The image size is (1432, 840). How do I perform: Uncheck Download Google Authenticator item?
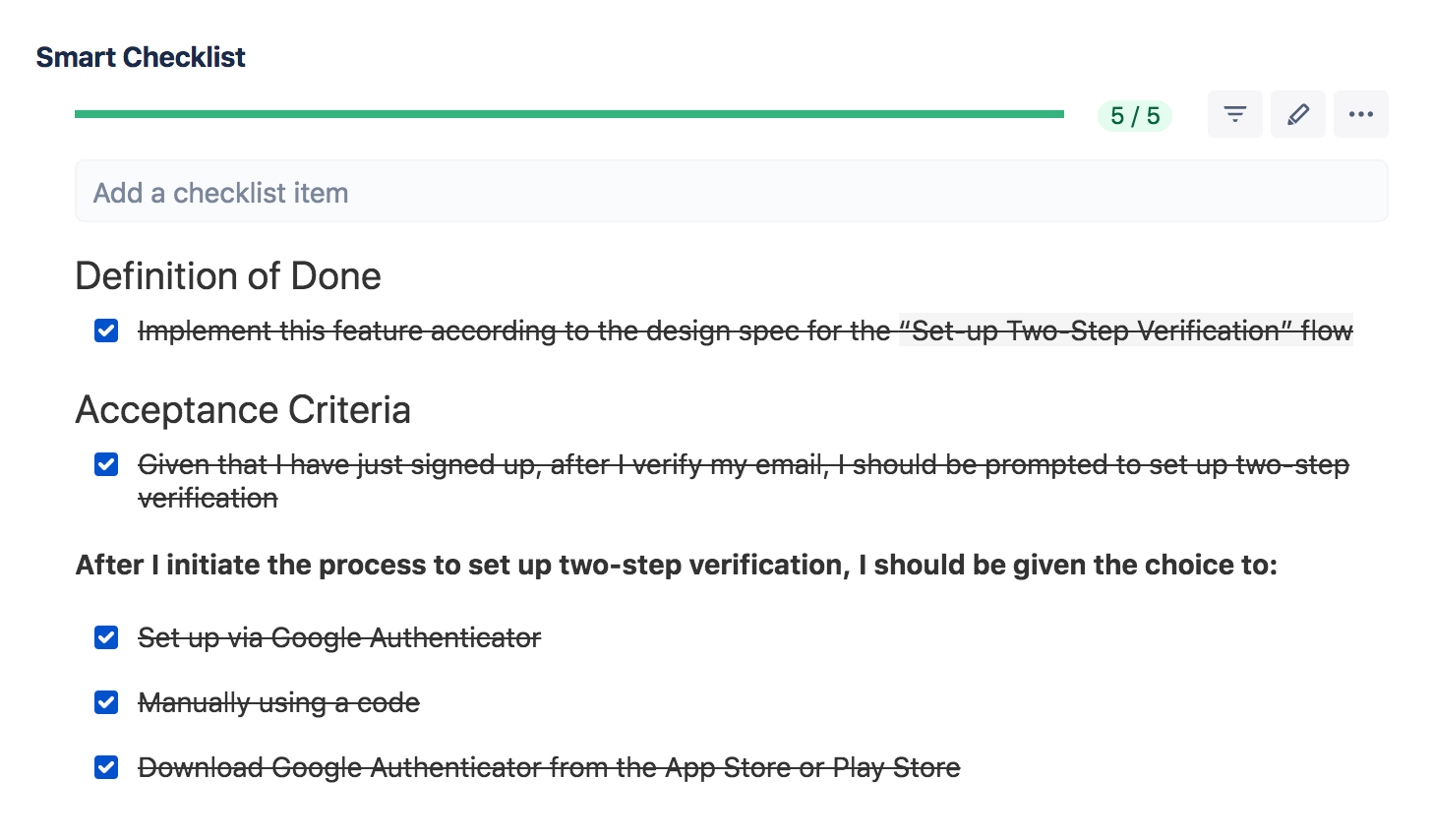pos(106,767)
